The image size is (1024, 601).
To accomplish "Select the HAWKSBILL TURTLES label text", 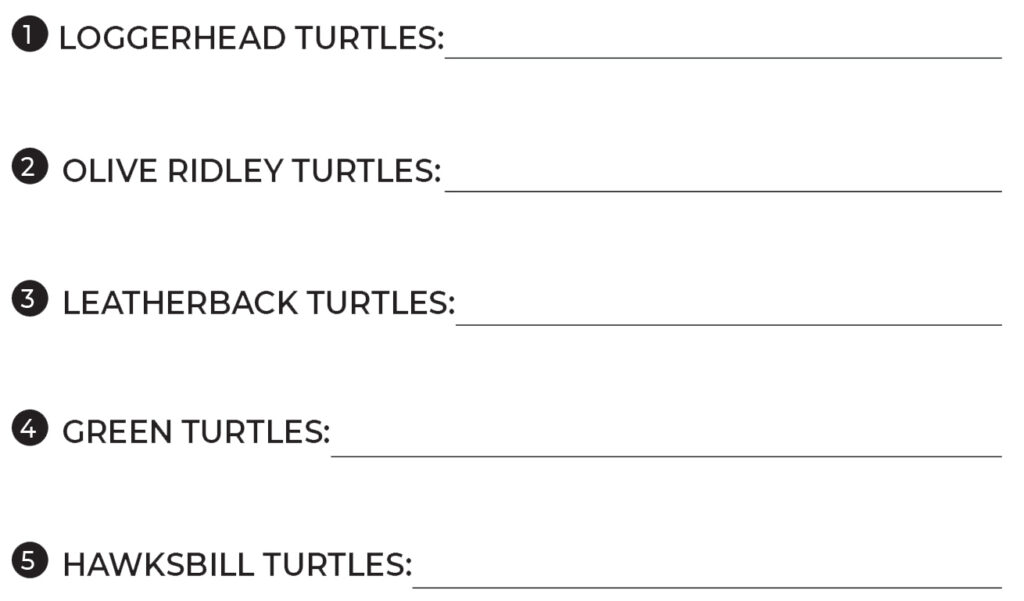I will (237, 564).
